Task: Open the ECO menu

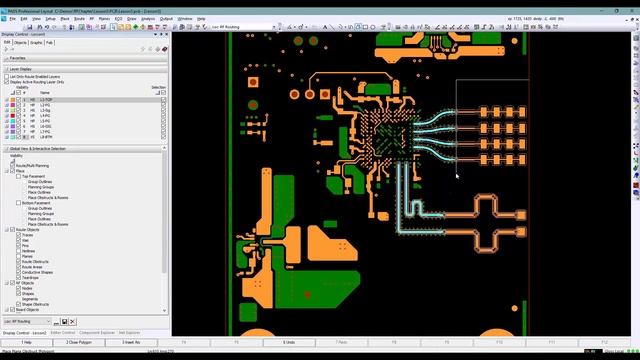Action: click(x=118, y=19)
